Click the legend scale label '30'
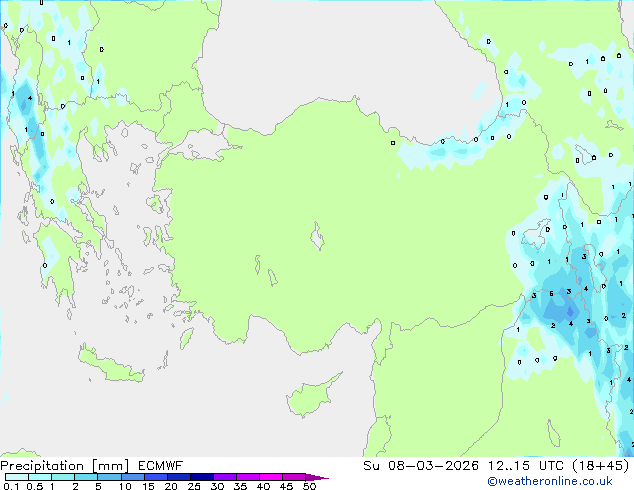634x490 pixels. click(217, 486)
